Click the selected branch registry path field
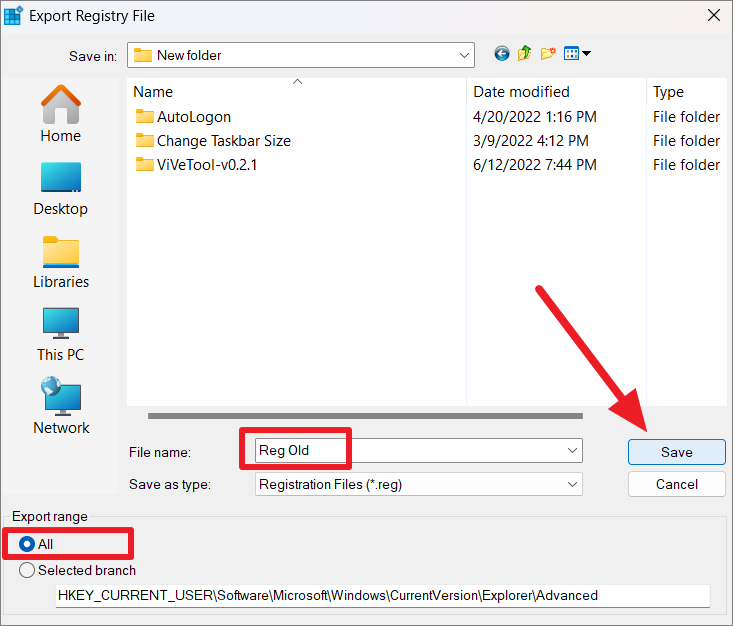The height and width of the screenshot is (626, 733). [x=382, y=596]
